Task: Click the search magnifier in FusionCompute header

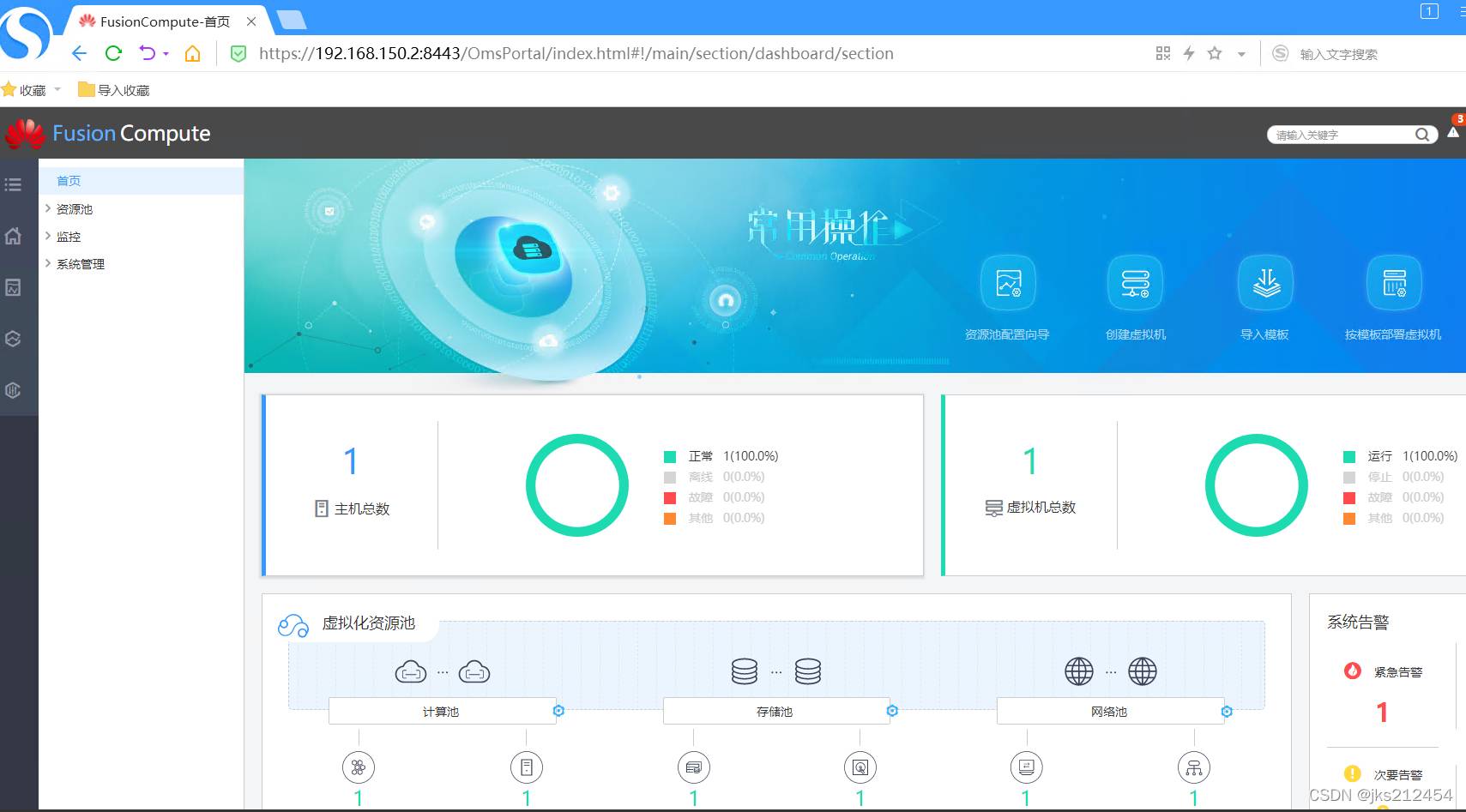Action: tap(1422, 135)
